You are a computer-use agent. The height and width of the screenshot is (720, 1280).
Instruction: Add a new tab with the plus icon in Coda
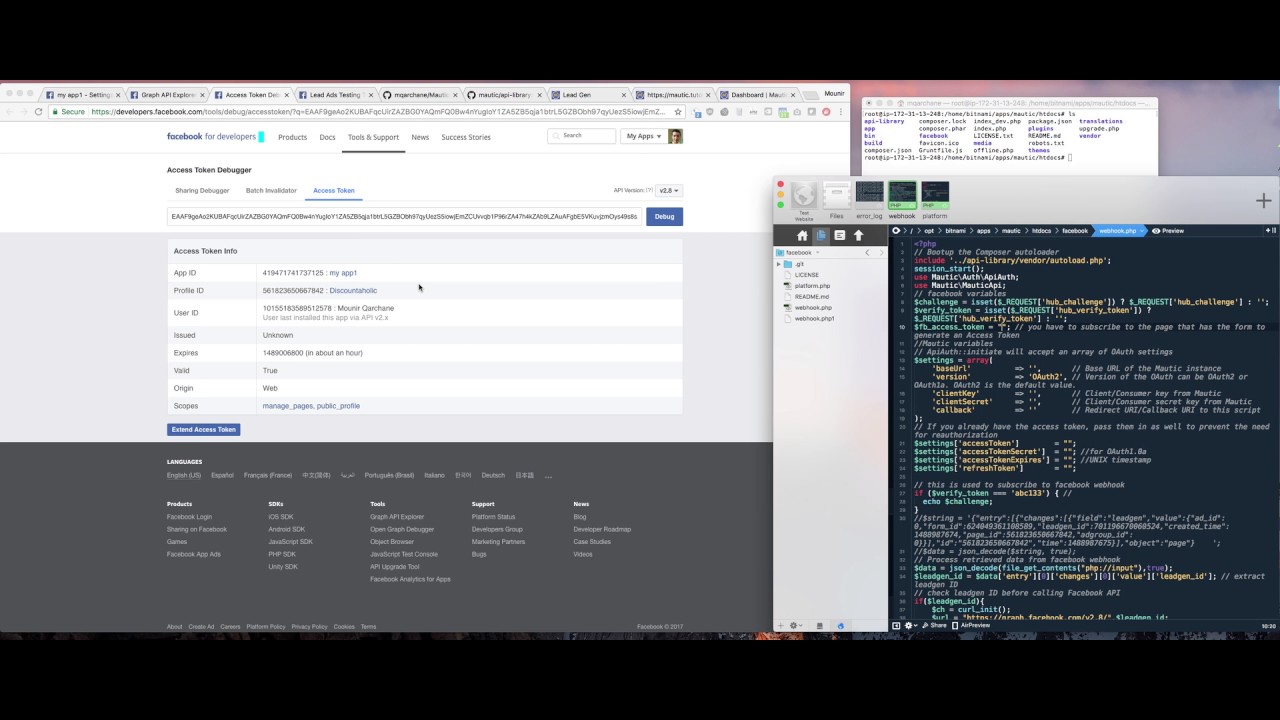pos(1263,201)
